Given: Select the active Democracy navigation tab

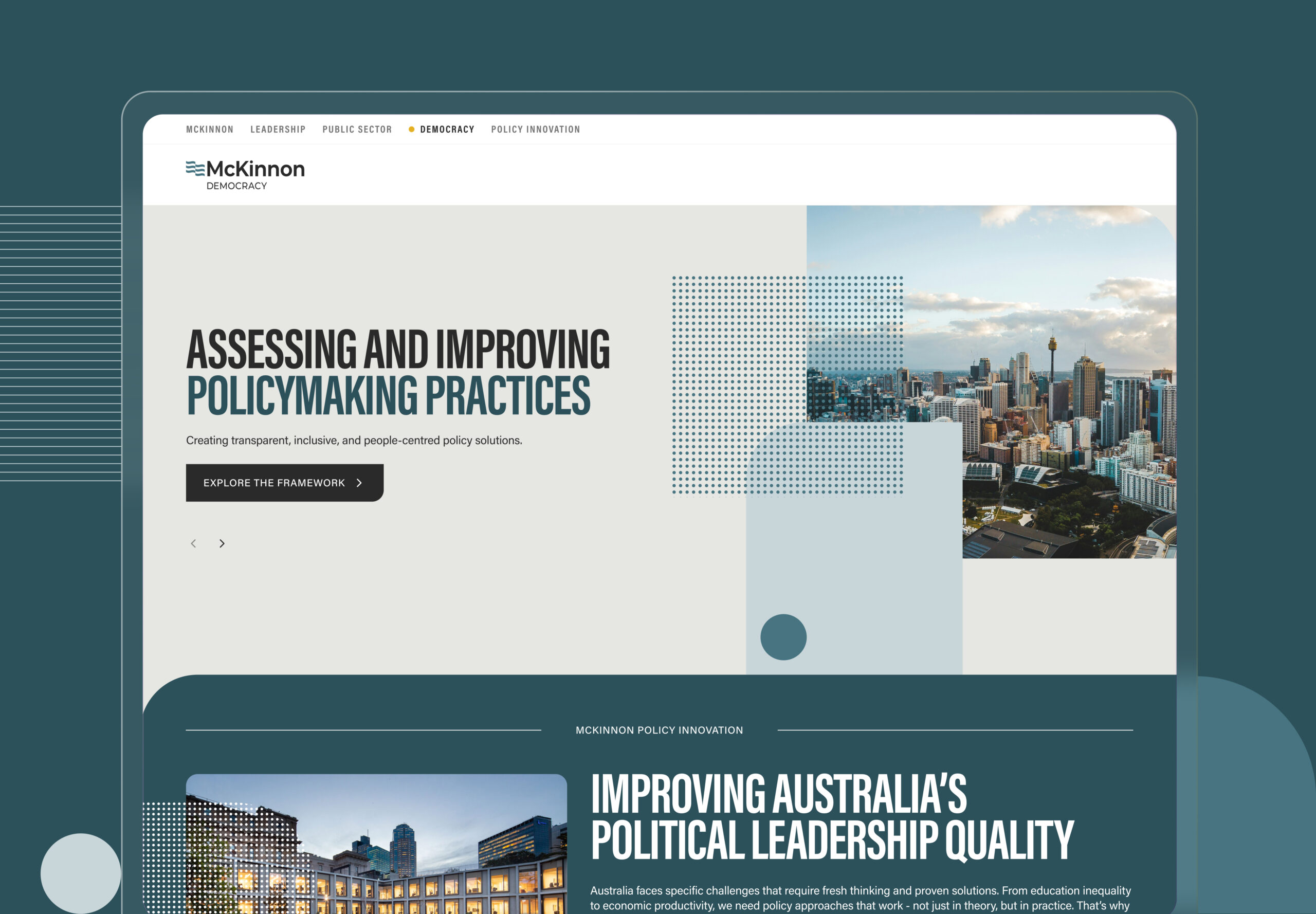Looking at the screenshot, I should (x=447, y=130).
